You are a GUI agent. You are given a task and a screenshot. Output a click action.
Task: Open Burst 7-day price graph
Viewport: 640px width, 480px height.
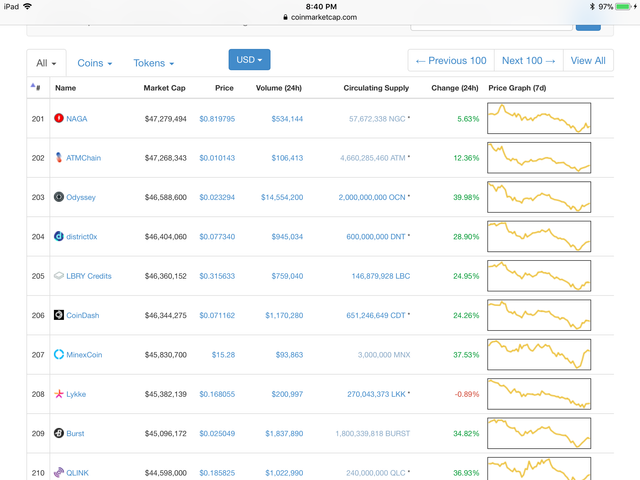click(539, 433)
